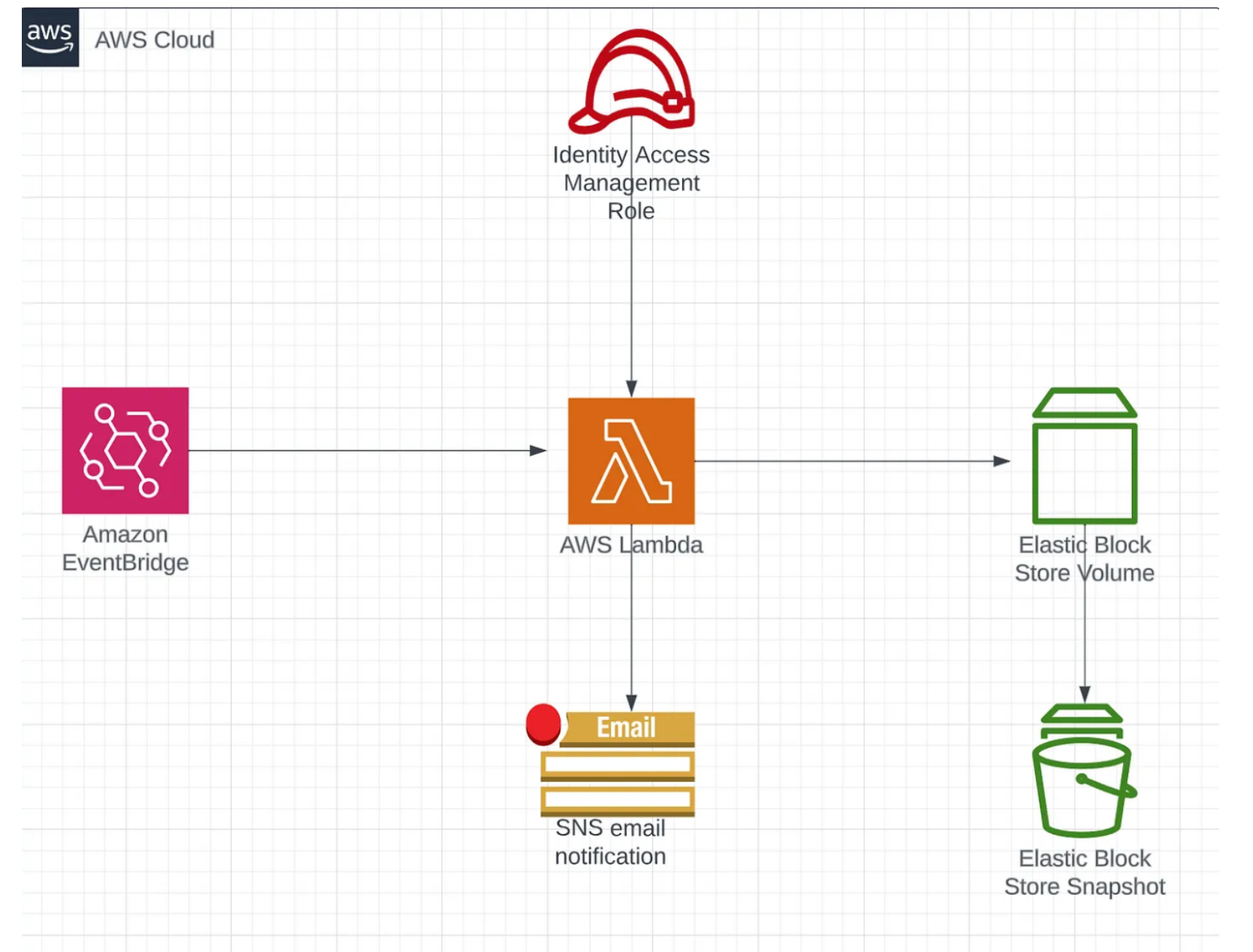This screenshot has height=952, width=1253.
Task: Select the red dot on the Email icon
Action: [543, 724]
